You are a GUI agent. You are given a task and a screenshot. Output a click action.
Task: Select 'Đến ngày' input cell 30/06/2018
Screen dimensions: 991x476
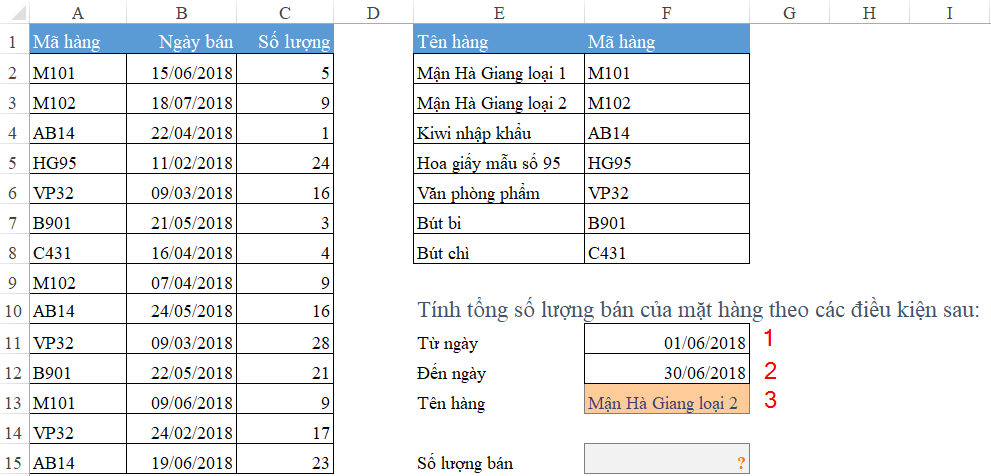click(x=667, y=369)
